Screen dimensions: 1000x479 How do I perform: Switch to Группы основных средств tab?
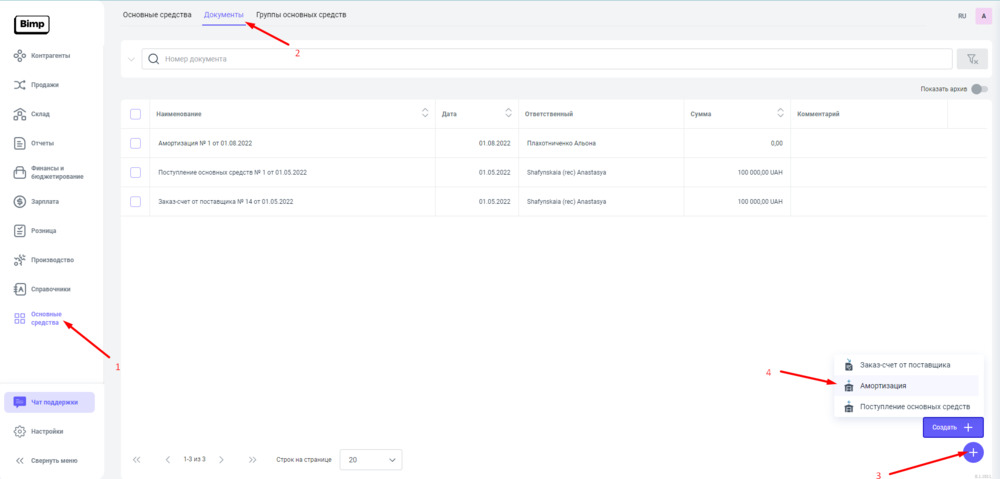[x=301, y=15]
